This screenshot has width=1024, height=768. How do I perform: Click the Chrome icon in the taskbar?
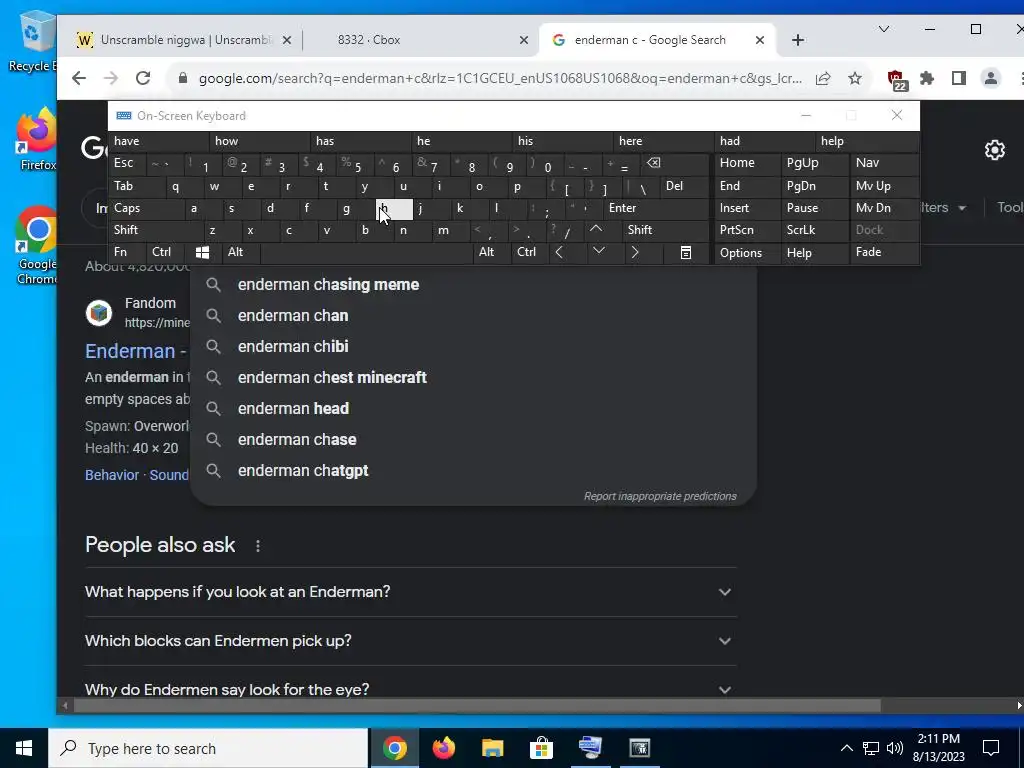pos(395,748)
